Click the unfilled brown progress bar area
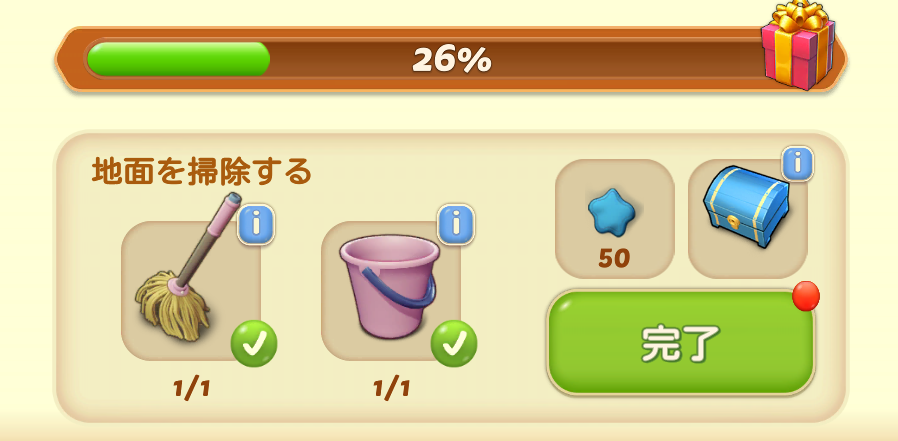The width and height of the screenshot is (898, 441). pyautogui.click(x=515, y=59)
